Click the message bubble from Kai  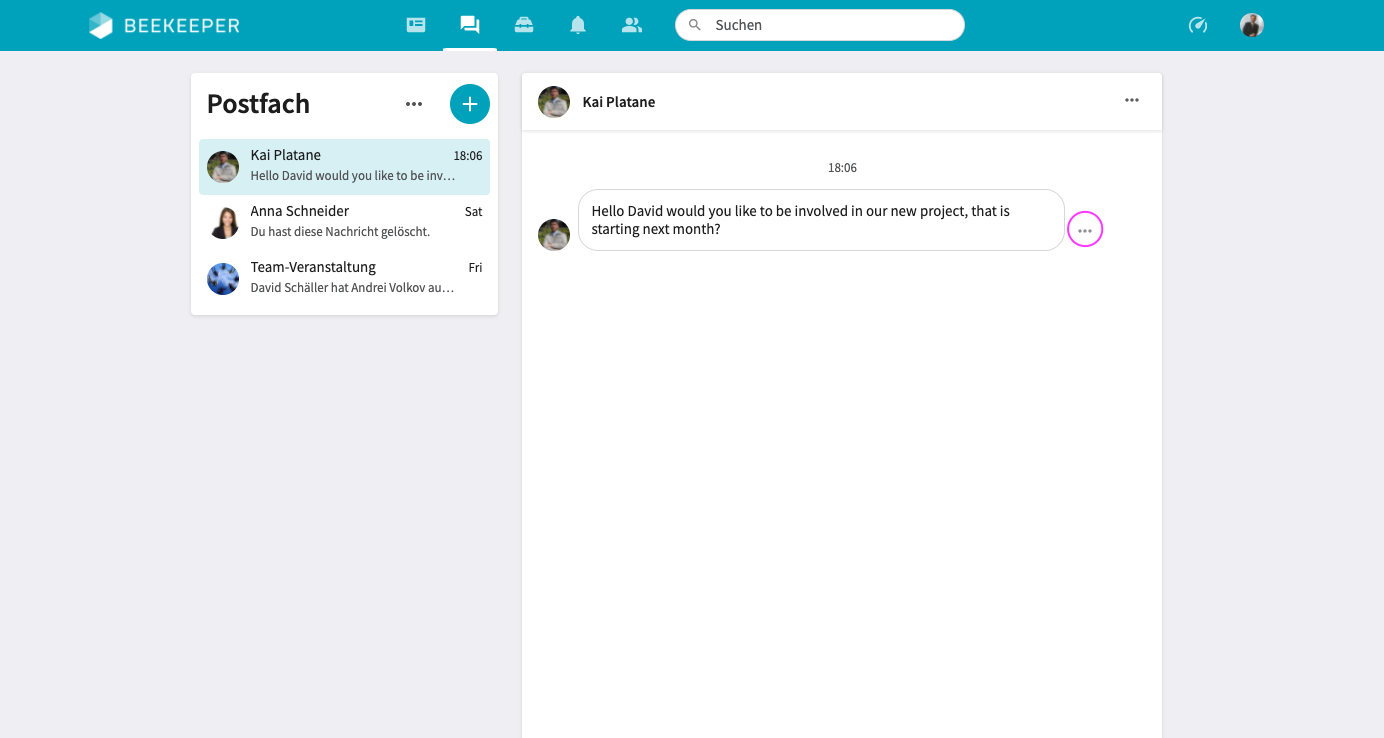tap(820, 220)
